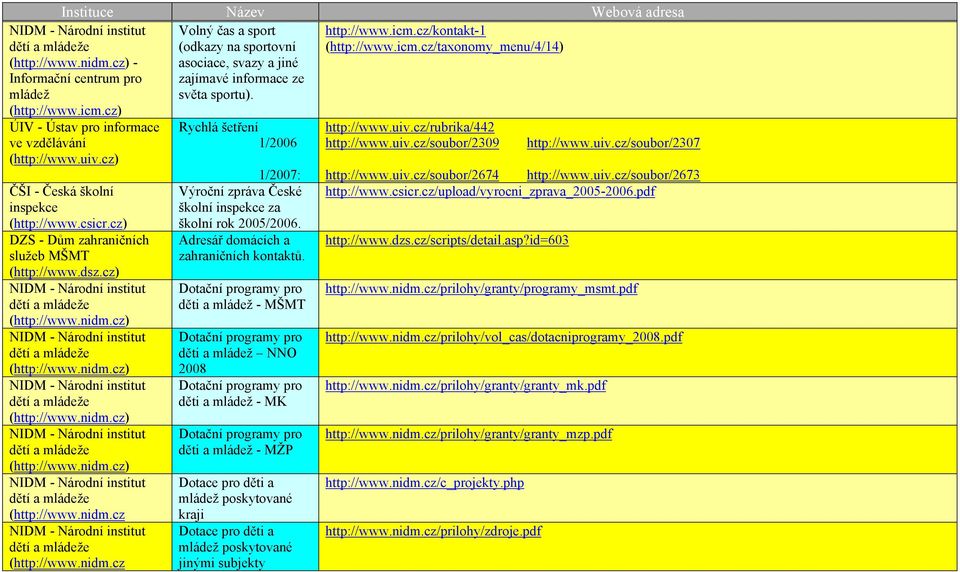This screenshot has width=960, height=572.
Task: Open the vyrocni_zprava_2005-2006.pdf link
Action: coord(490,192)
